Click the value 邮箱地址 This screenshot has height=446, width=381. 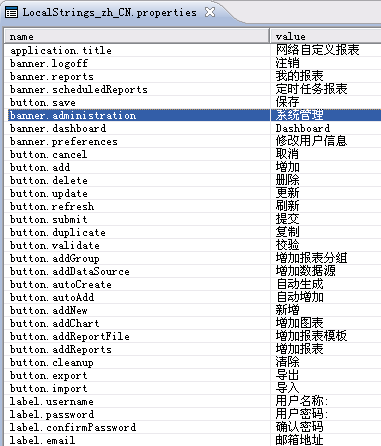coord(299,440)
